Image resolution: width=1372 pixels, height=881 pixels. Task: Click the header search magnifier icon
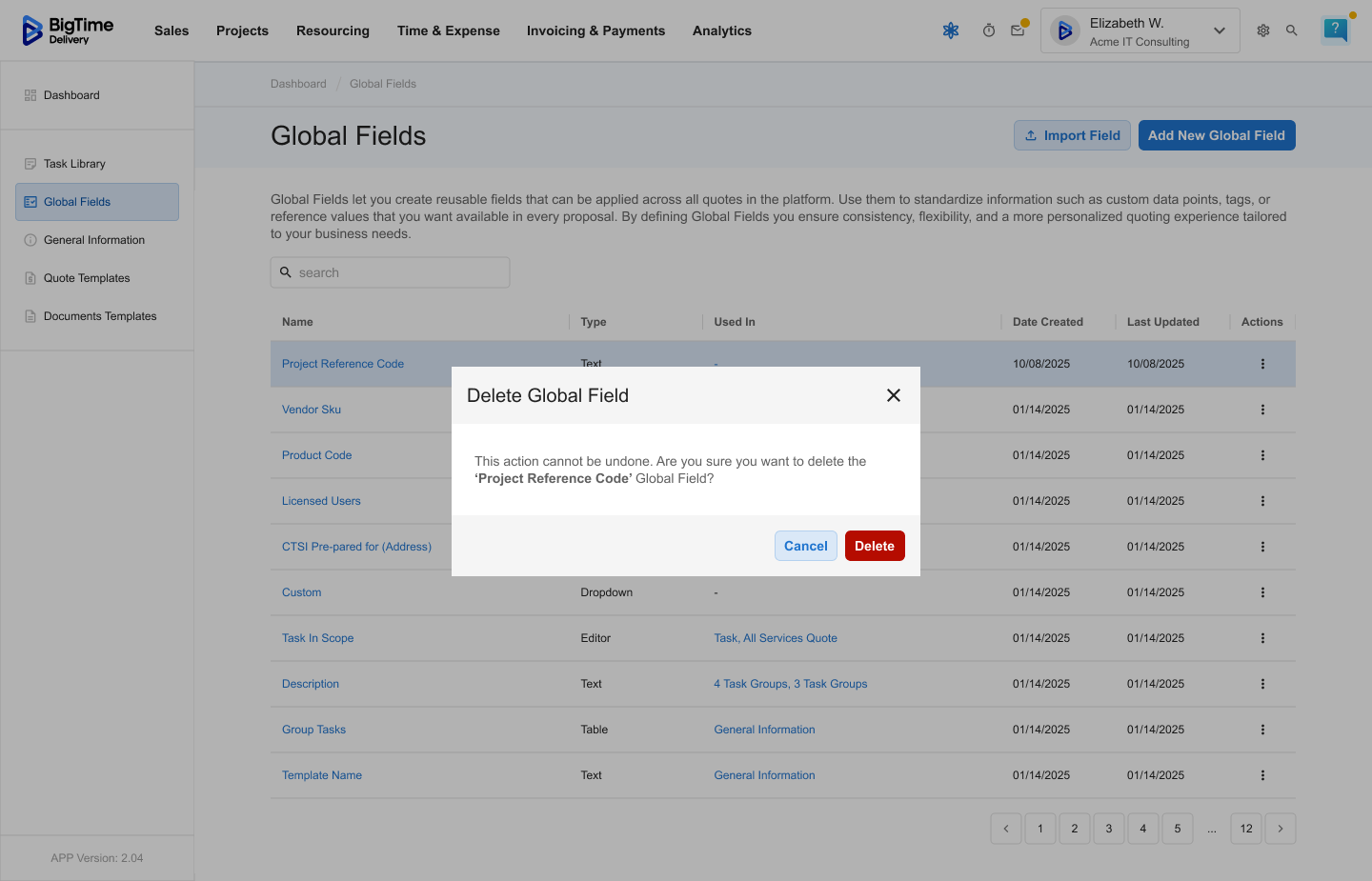coord(1292,30)
